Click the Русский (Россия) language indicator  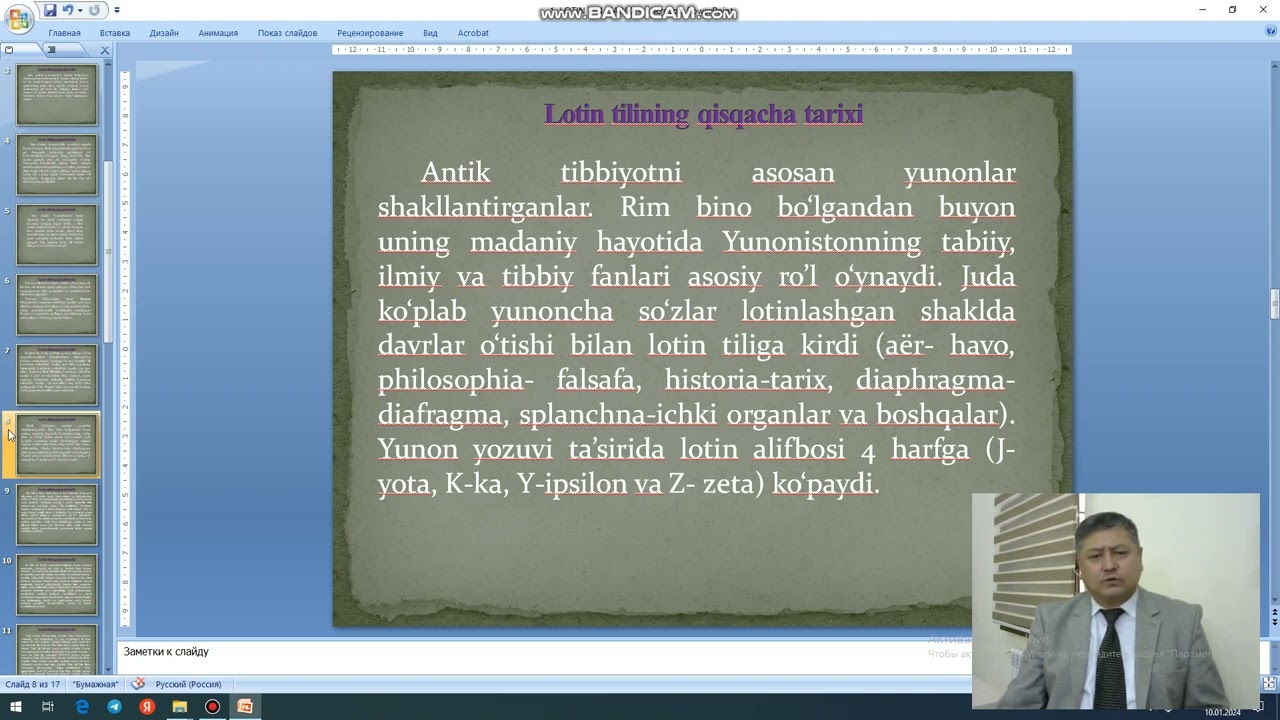coord(188,684)
